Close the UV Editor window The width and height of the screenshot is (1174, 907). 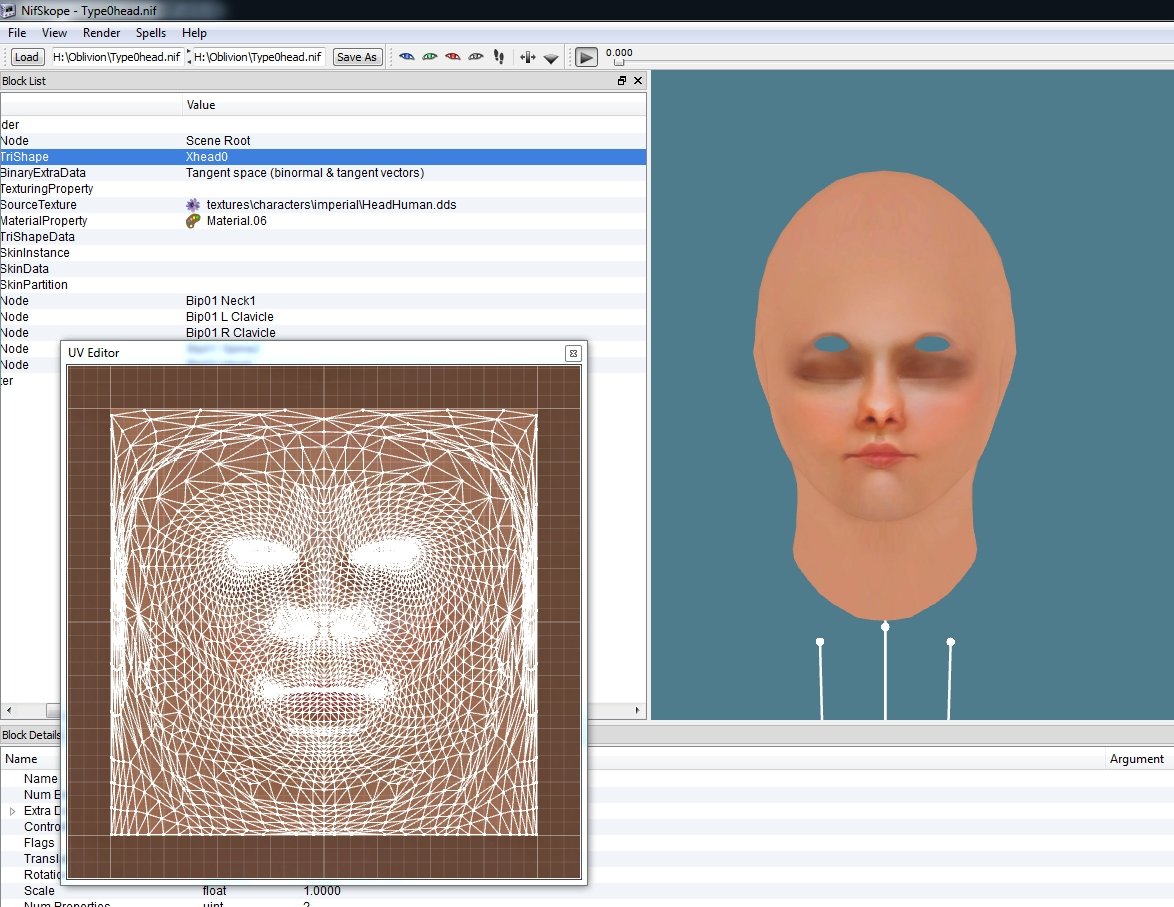click(x=573, y=354)
